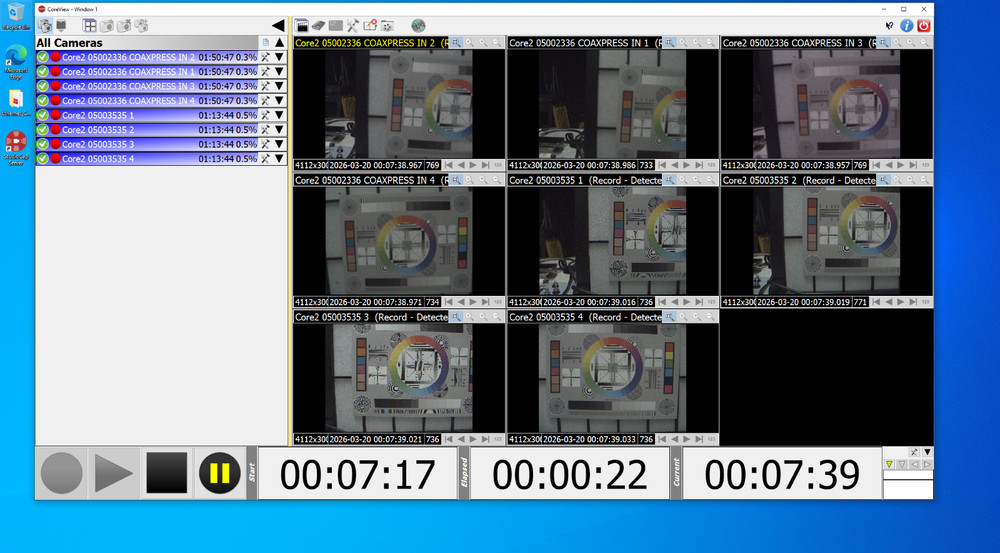This screenshot has height=553, width=1000.
Task: Toggle green checkmark for Core2 05003535 2
Action: (43, 129)
